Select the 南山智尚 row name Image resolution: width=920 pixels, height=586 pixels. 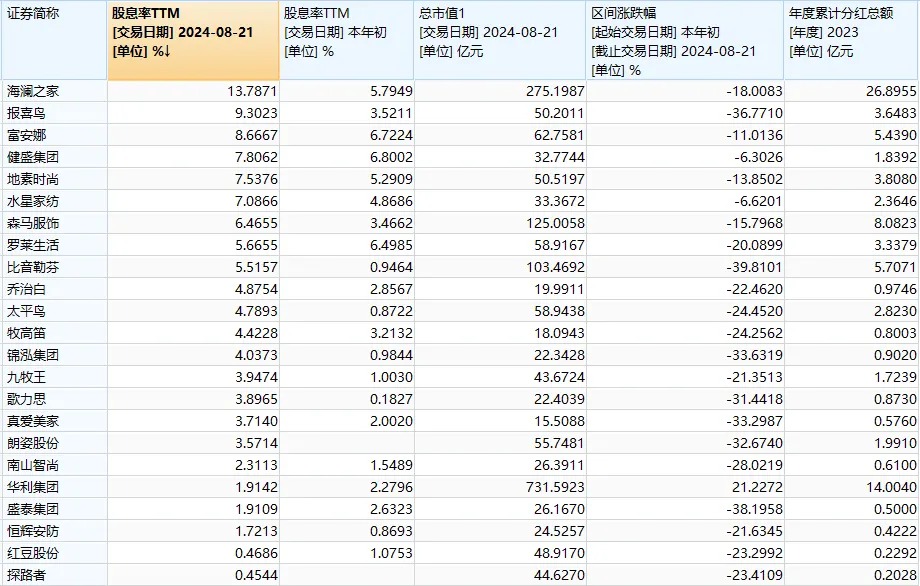pos(33,465)
